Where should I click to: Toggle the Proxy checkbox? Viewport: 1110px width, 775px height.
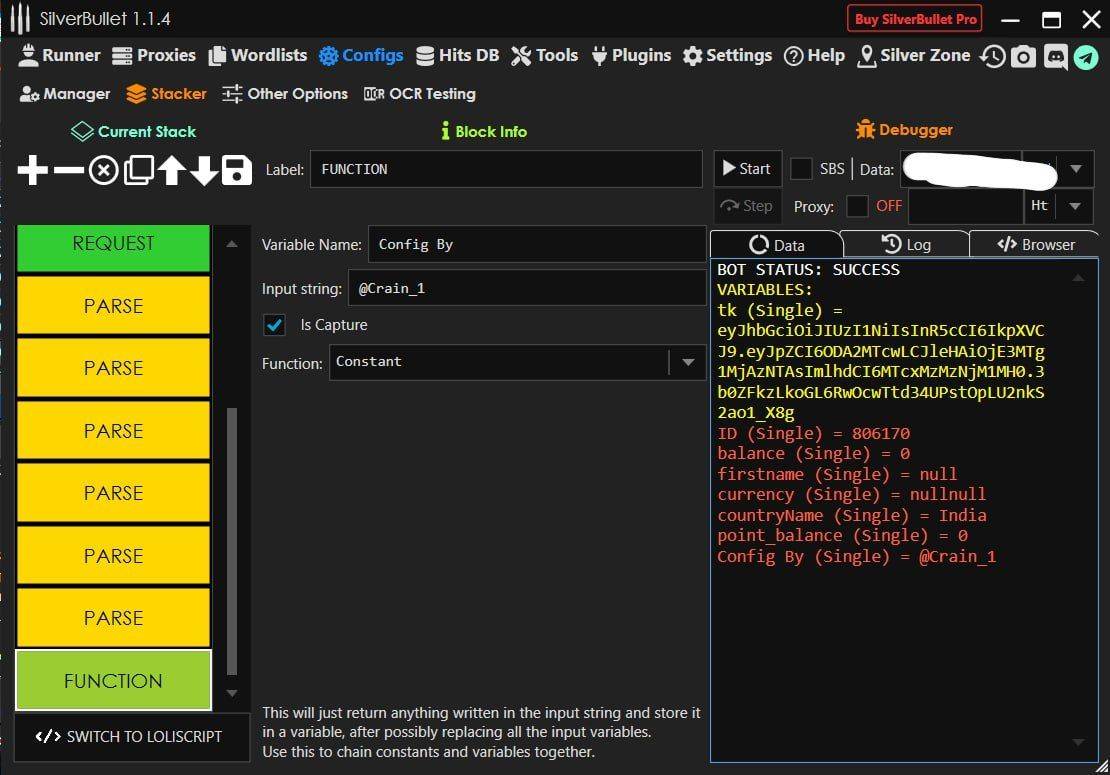857,206
